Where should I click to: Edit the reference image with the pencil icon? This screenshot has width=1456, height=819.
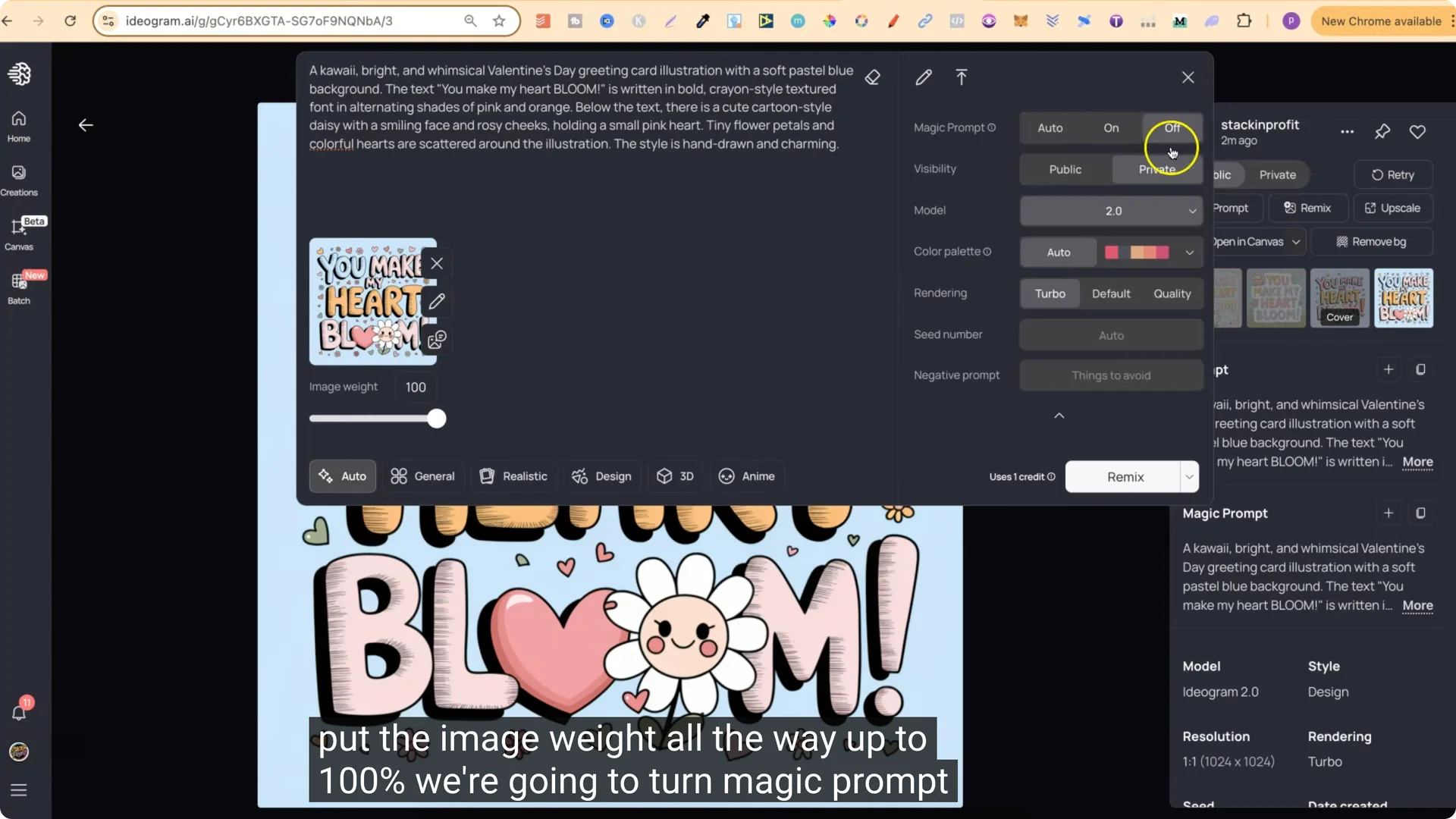tap(437, 301)
